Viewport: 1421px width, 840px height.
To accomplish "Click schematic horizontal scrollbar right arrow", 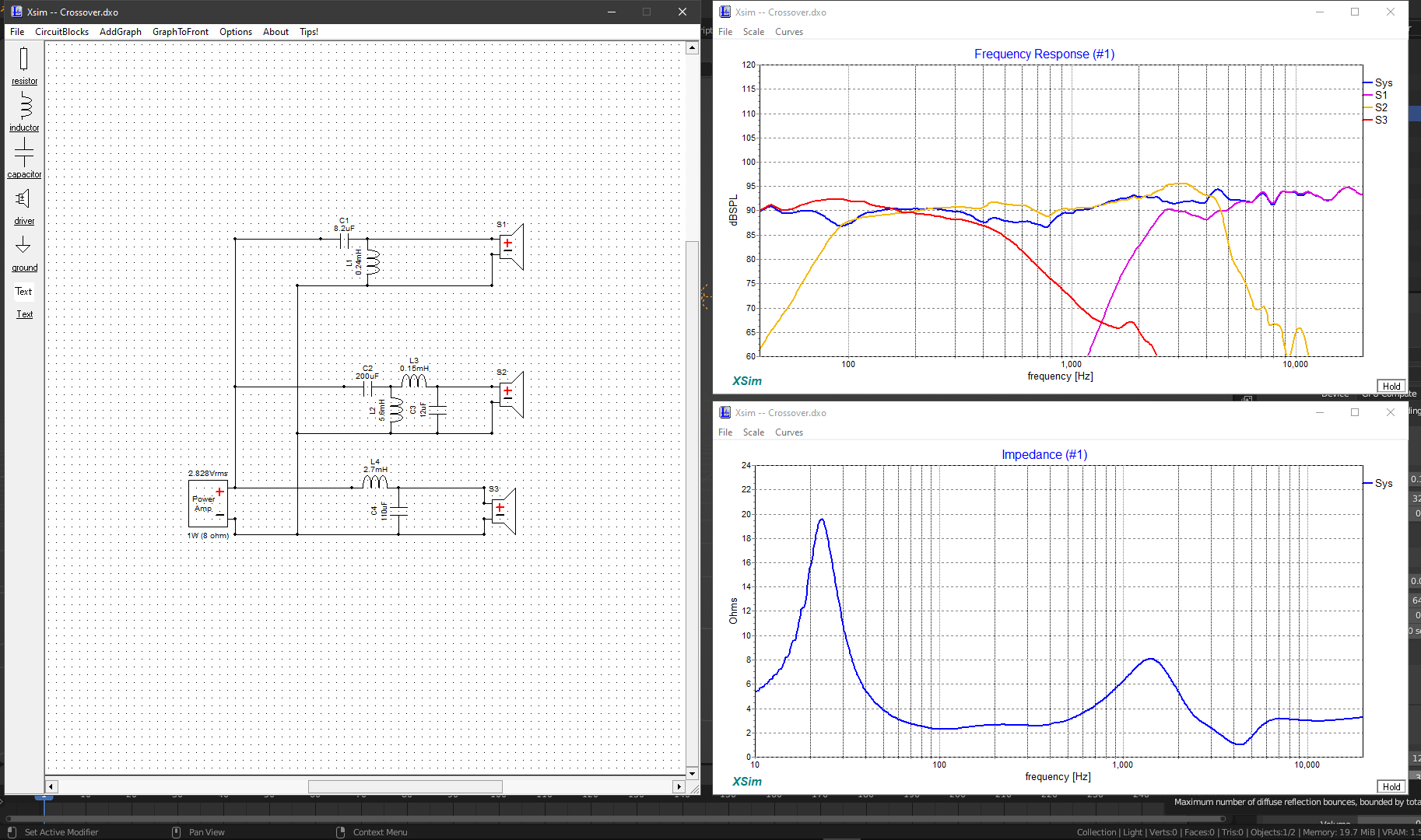I will [679, 786].
